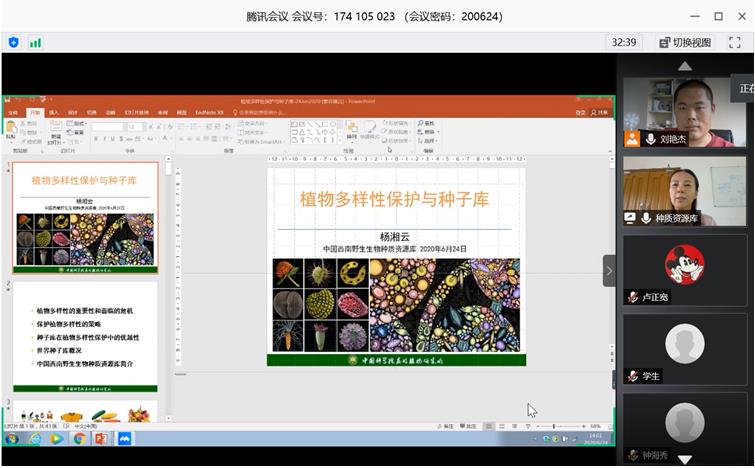The height and width of the screenshot is (468, 755).
Task: Click the Windows Start button
Action: [12, 438]
